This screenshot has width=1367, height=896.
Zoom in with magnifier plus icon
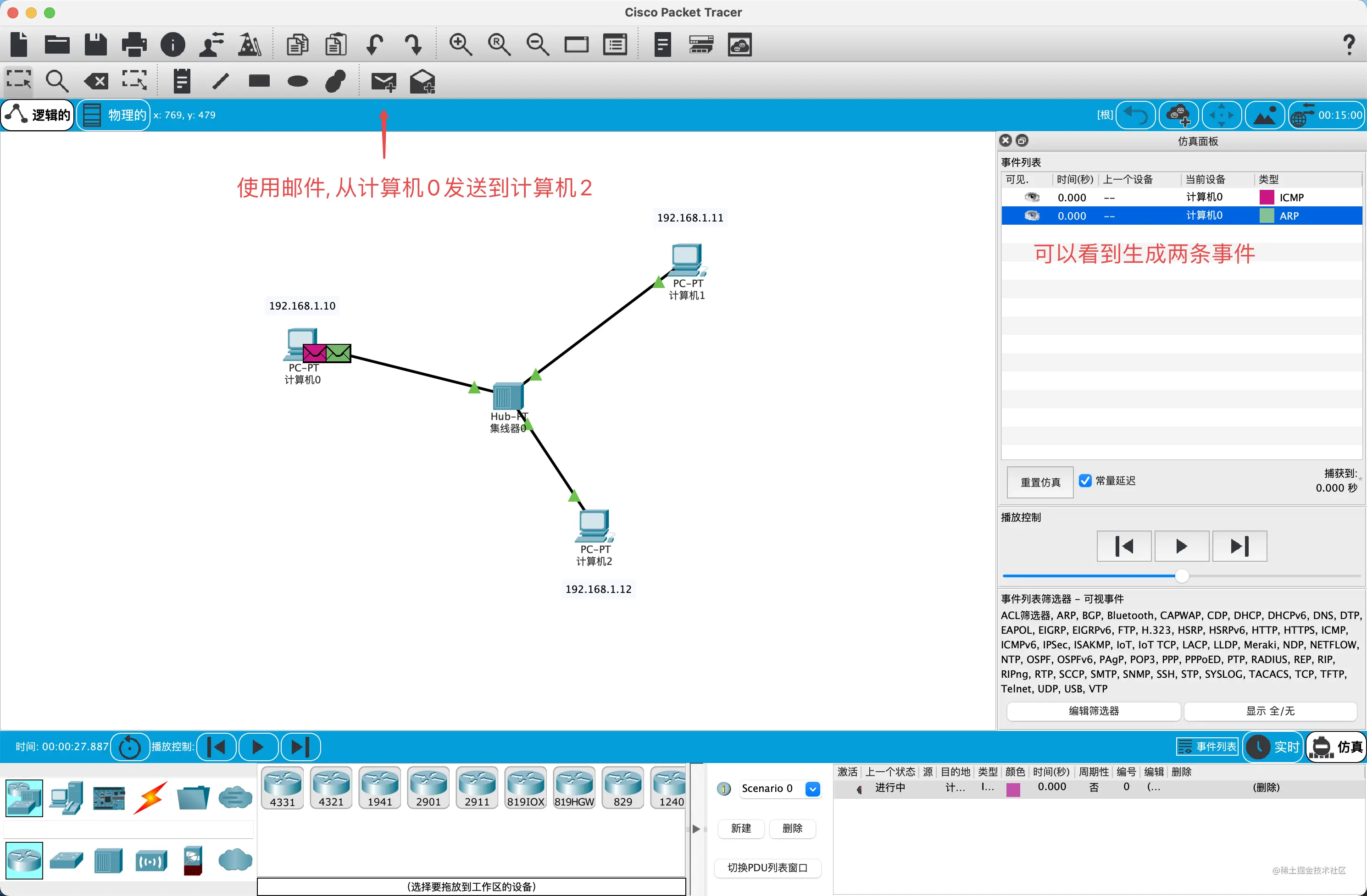tap(461, 44)
